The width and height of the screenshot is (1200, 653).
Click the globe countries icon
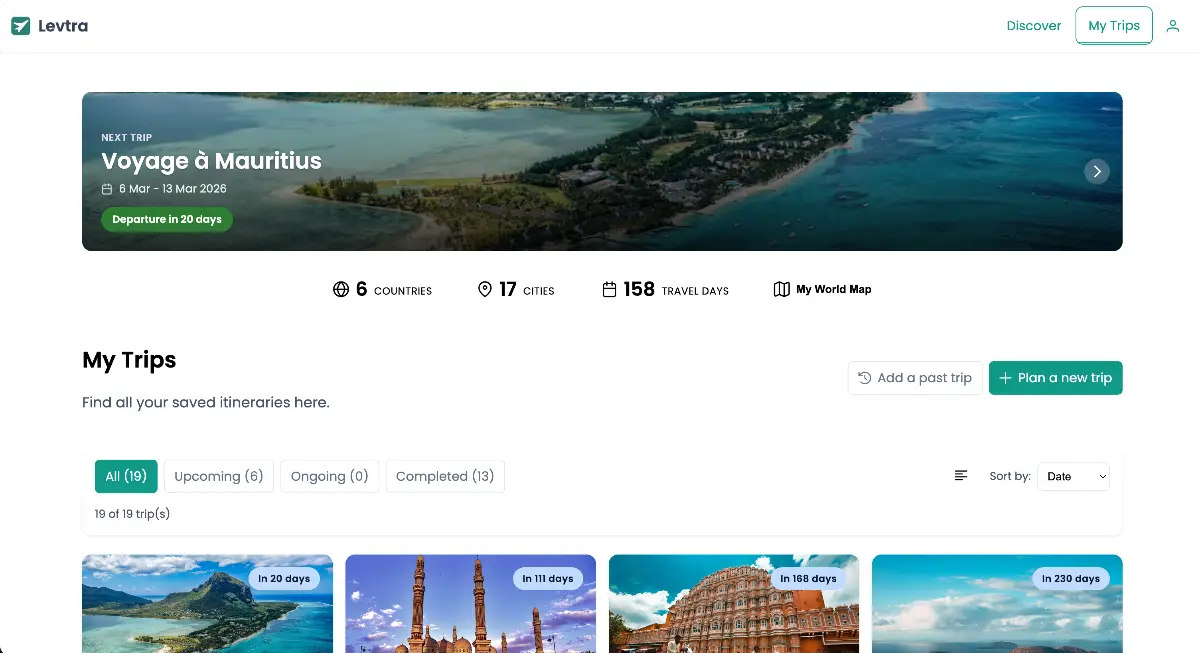(x=341, y=290)
